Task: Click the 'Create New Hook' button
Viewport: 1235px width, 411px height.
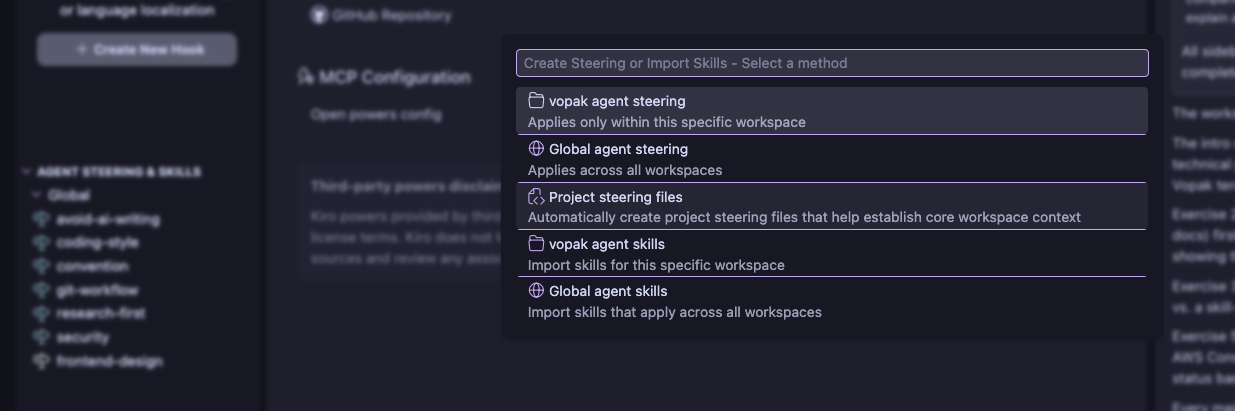Action: [x=137, y=49]
